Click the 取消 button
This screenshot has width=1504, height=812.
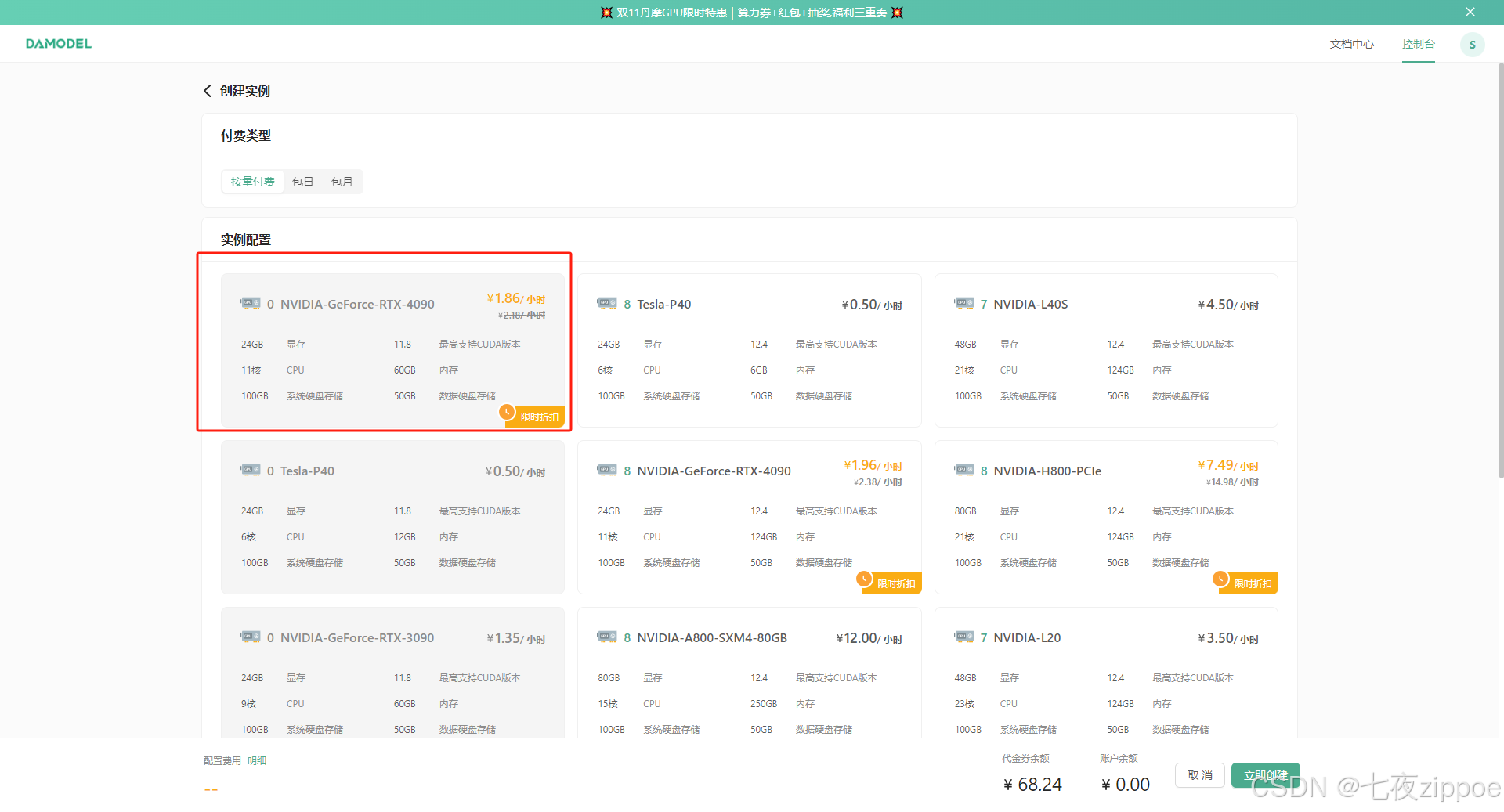tap(1200, 775)
